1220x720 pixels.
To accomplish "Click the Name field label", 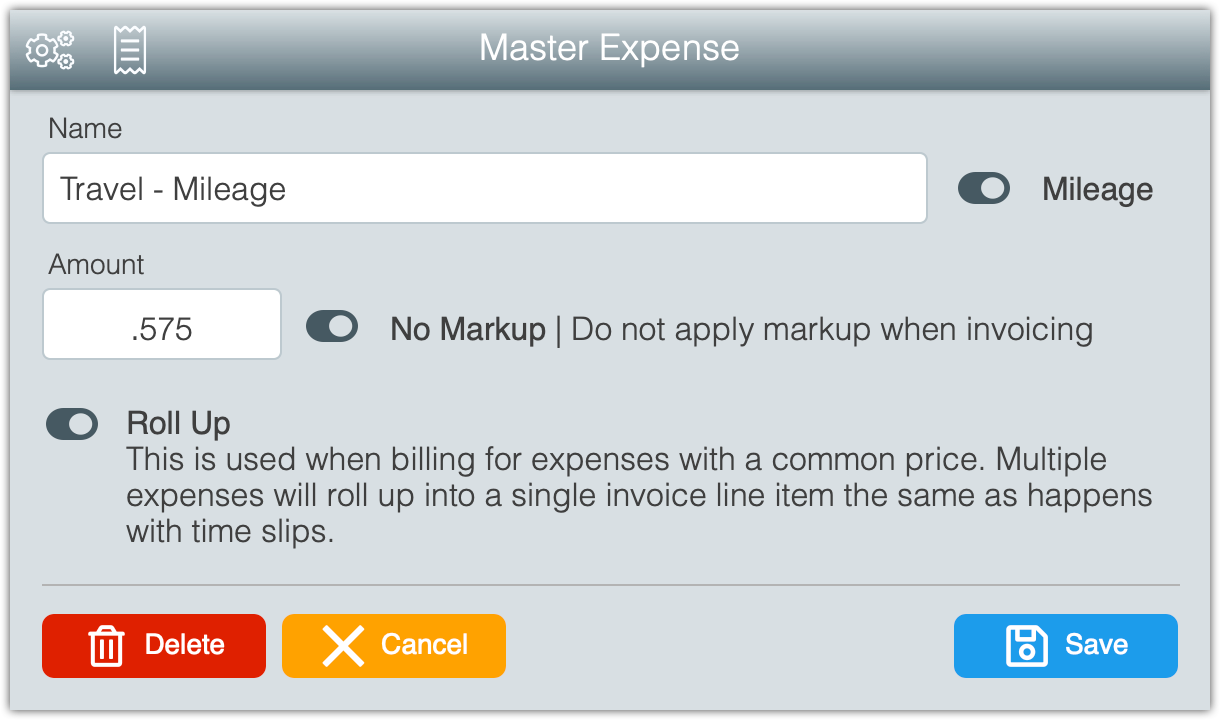I will click(86, 128).
